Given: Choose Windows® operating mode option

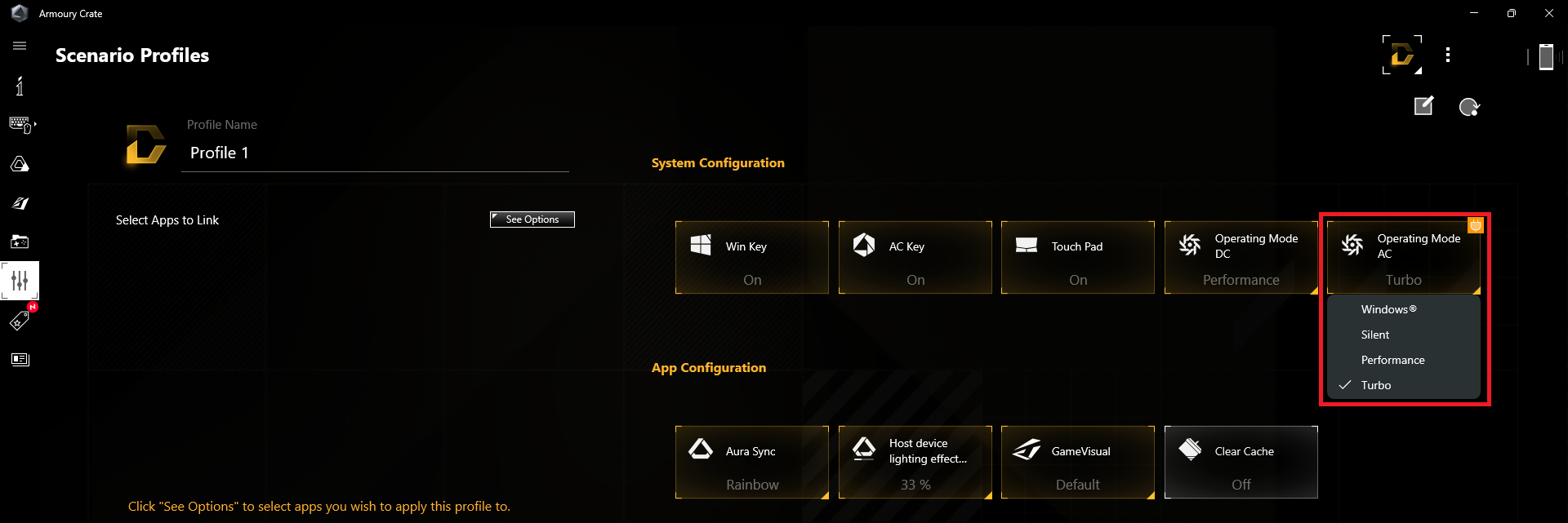Looking at the screenshot, I should [x=1404, y=309].
